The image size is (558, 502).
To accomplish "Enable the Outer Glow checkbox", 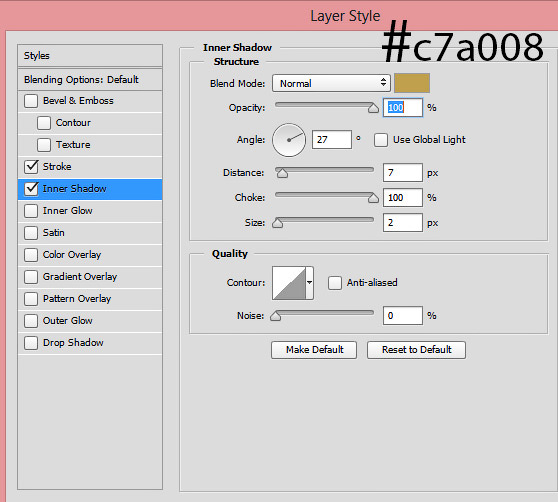I will 31,321.
